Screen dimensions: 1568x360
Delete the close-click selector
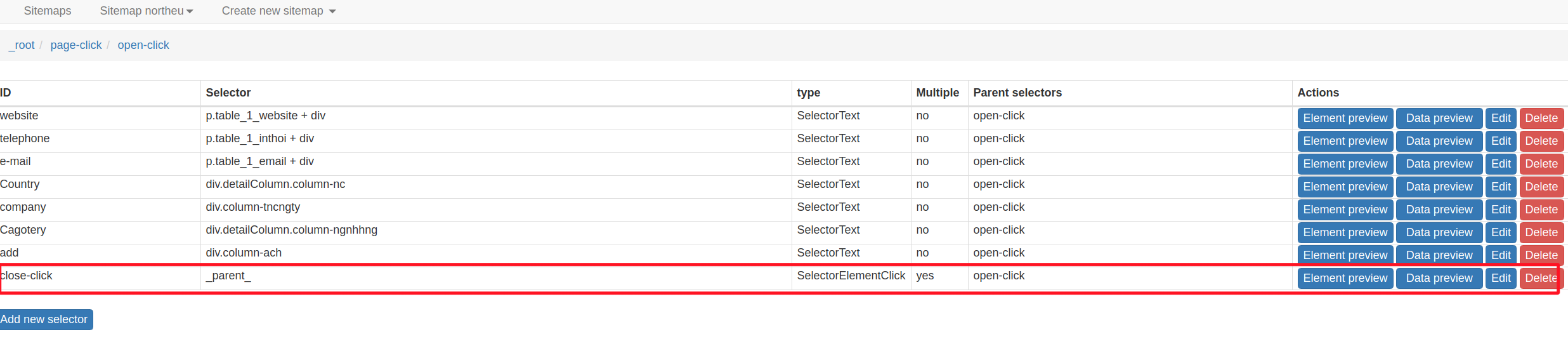coord(1540,278)
